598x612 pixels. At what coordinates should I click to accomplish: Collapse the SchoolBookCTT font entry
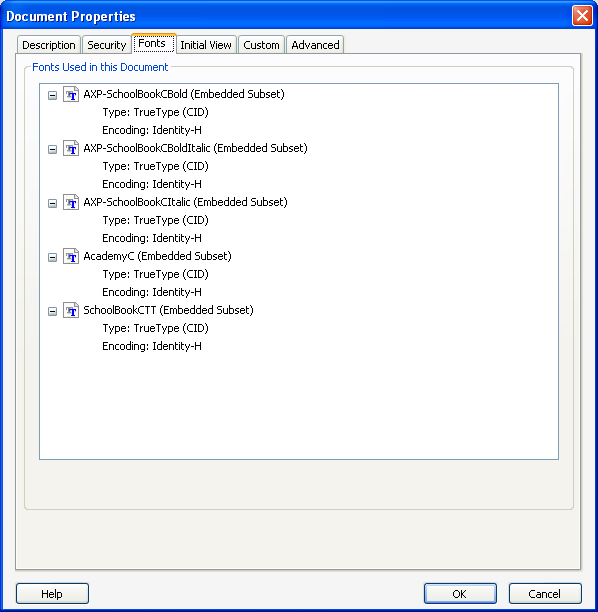[52, 311]
